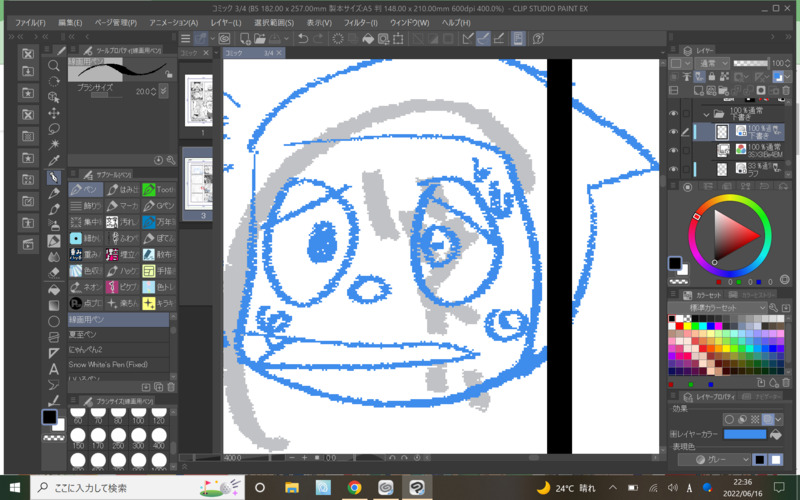Screen dimensions: 800x500
Task: Select the Zoom magnifier tool
Action: click(54, 65)
